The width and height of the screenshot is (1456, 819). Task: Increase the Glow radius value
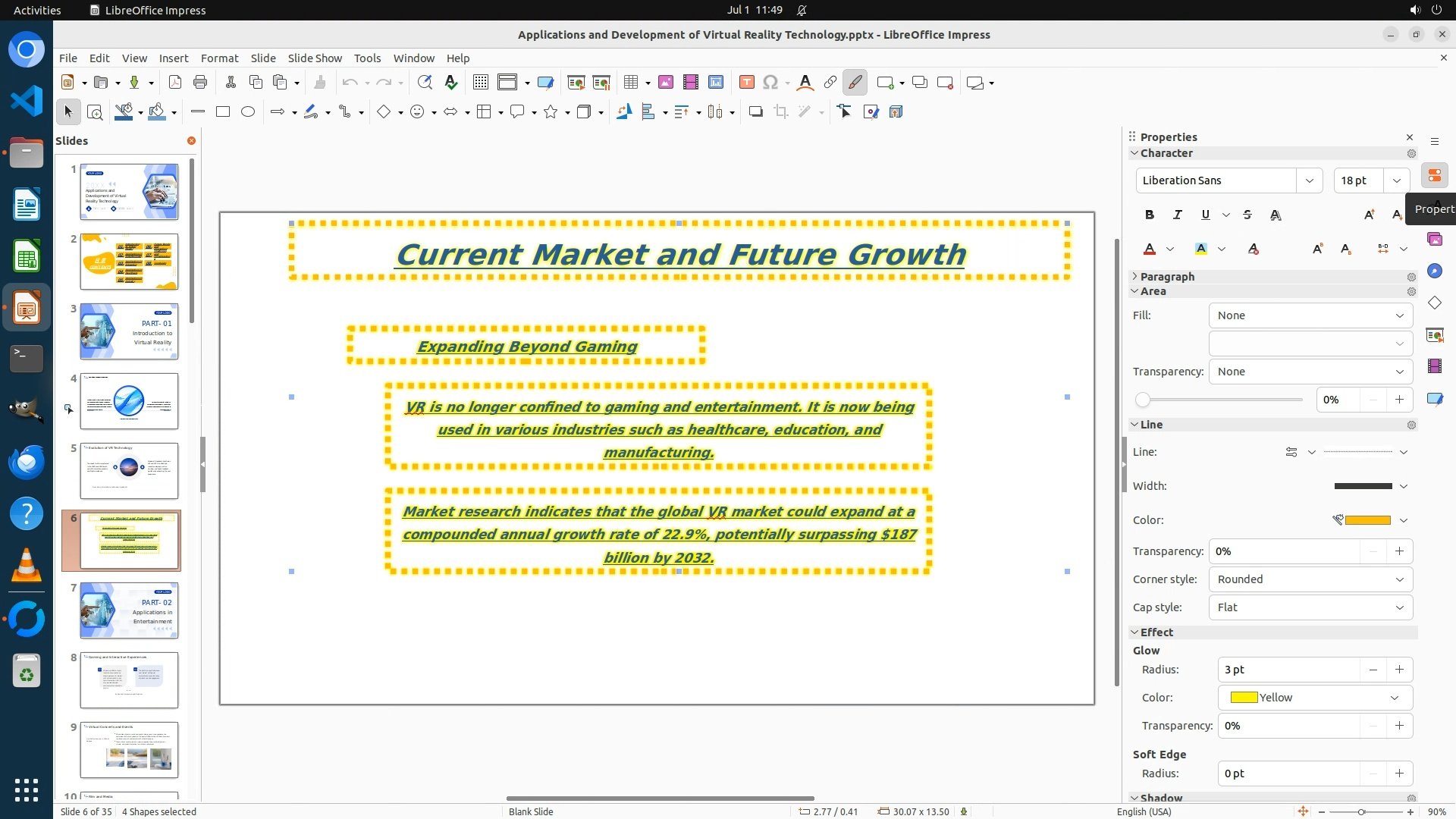pos(1399,670)
